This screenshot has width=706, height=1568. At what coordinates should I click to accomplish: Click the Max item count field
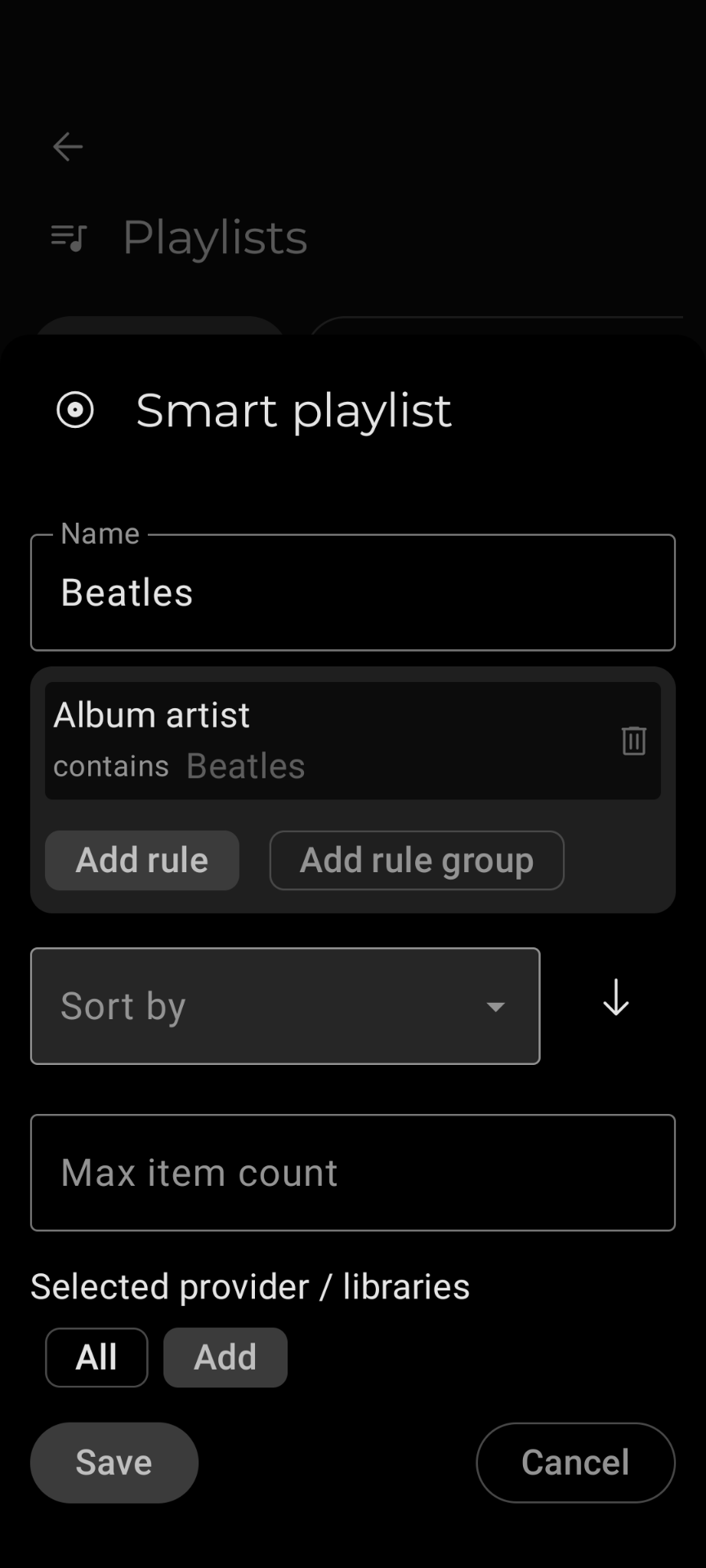[353, 1173]
